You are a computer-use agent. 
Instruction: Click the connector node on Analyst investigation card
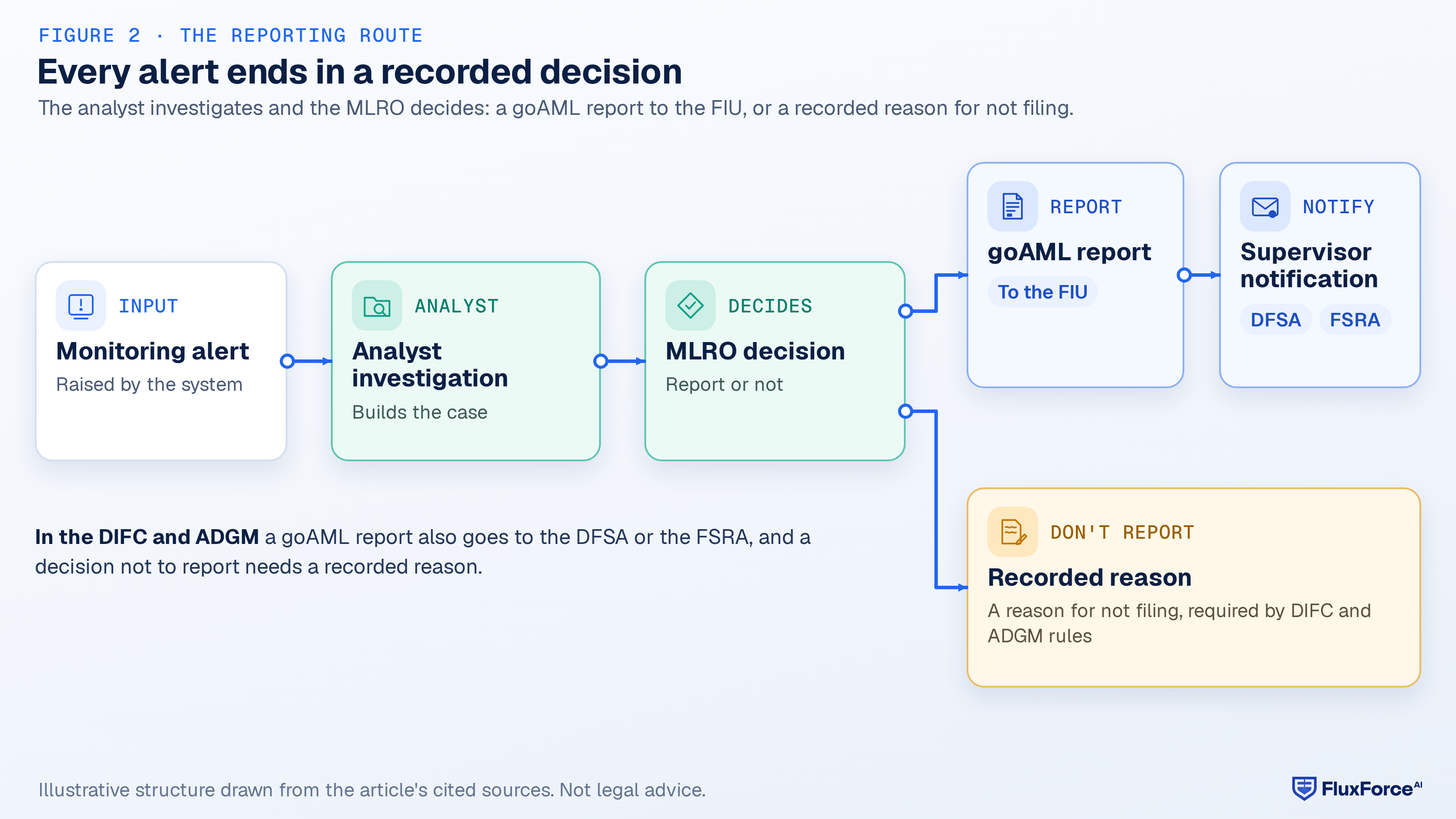point(600,361)
